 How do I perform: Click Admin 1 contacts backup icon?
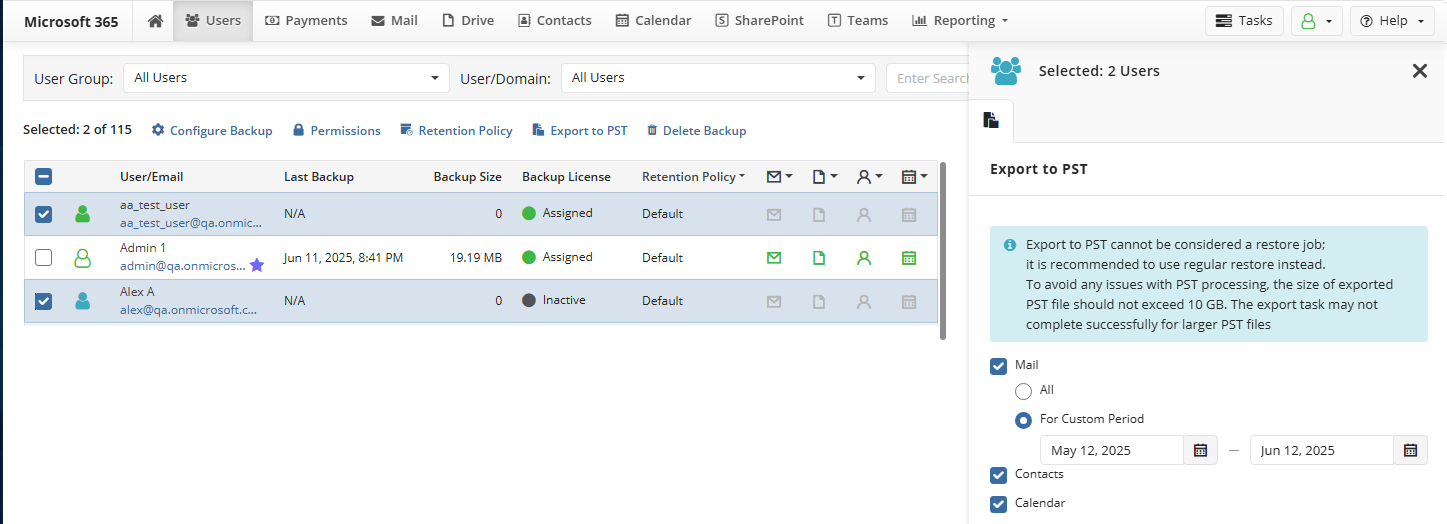[x=864, y=258]
